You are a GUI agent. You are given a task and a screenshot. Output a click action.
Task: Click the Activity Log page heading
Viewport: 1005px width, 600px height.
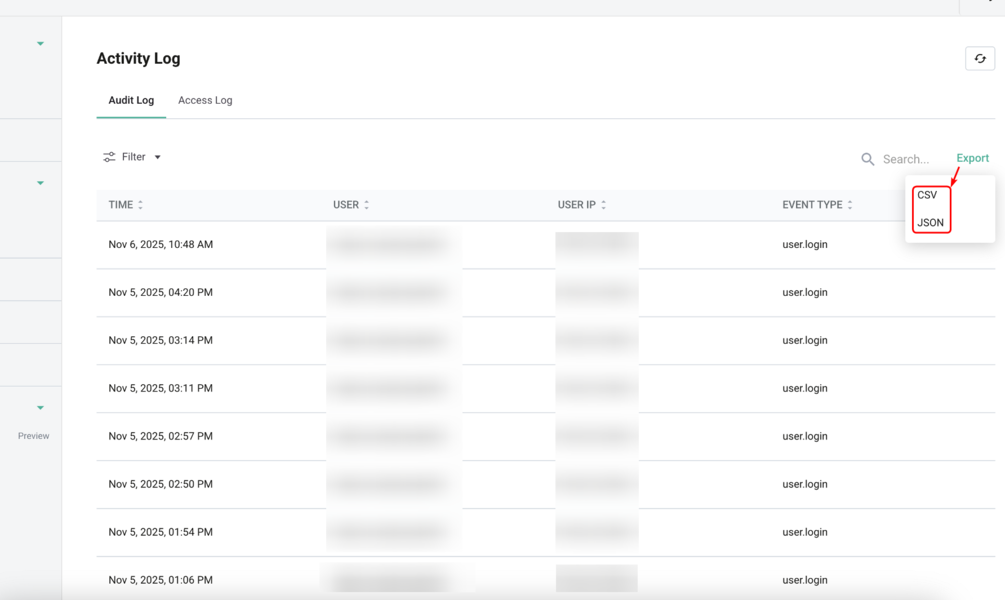click(138, 58)
